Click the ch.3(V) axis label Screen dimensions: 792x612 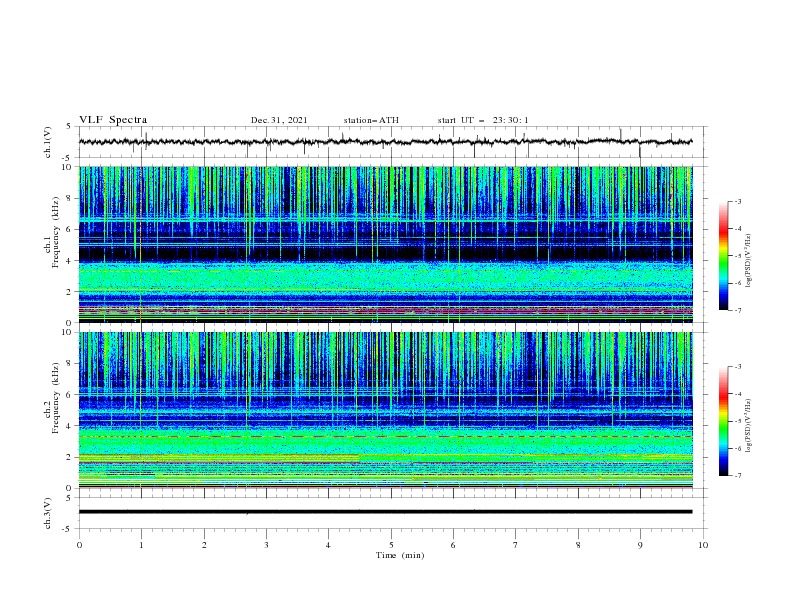48,513
